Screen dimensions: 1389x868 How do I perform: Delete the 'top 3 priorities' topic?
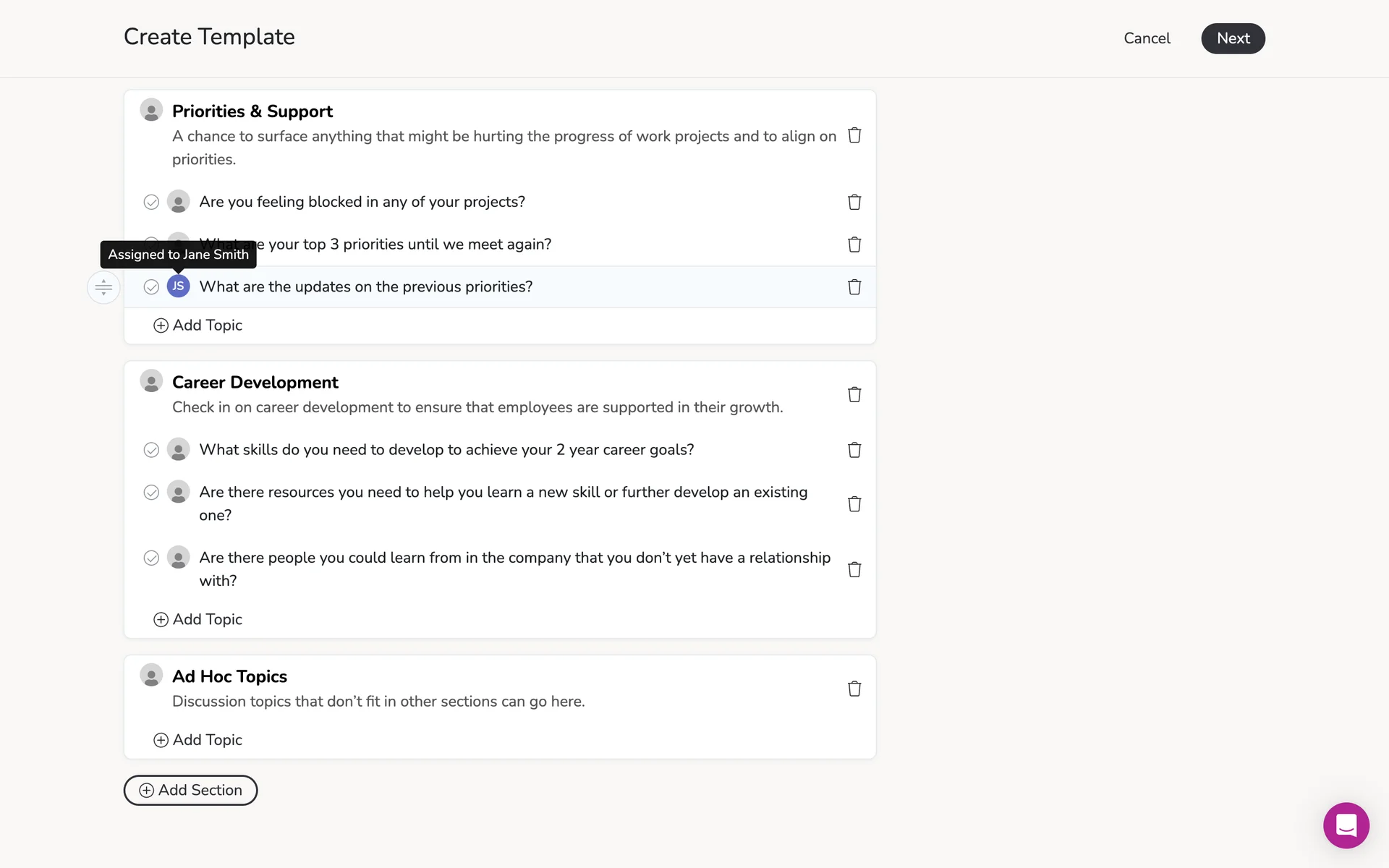[854, 244]
